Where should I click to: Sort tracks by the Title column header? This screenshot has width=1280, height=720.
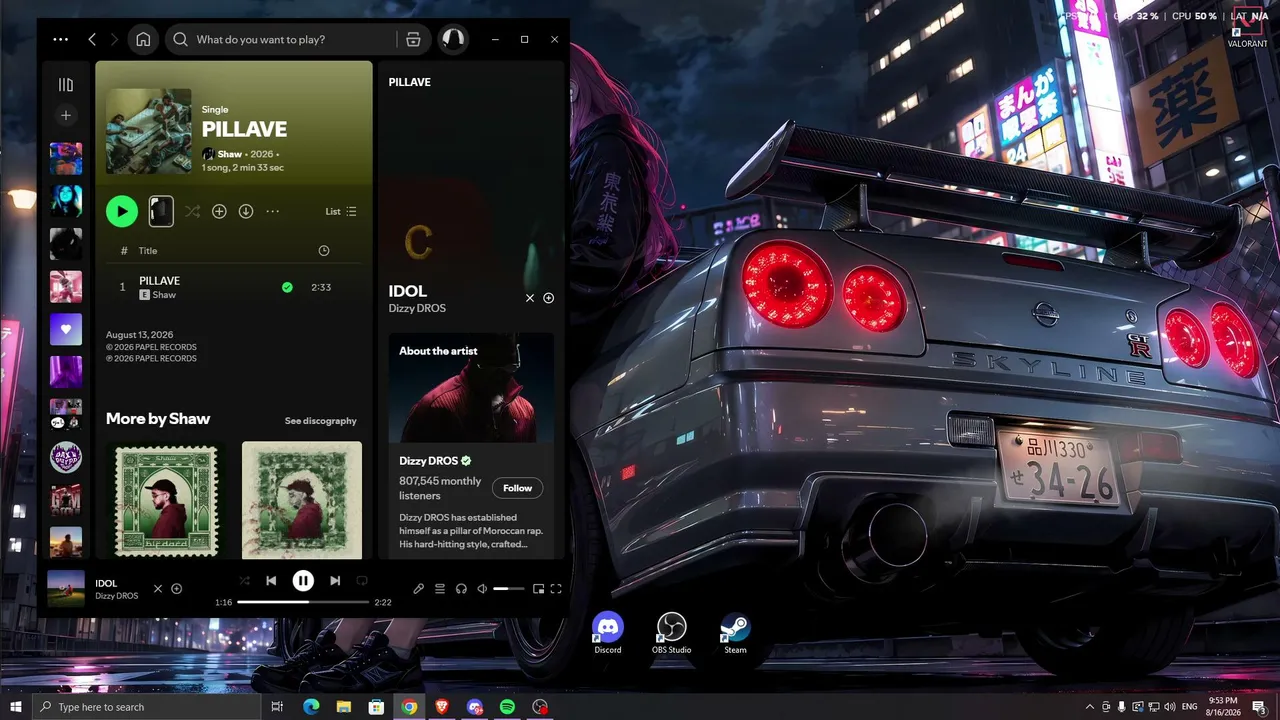point(148,251)
